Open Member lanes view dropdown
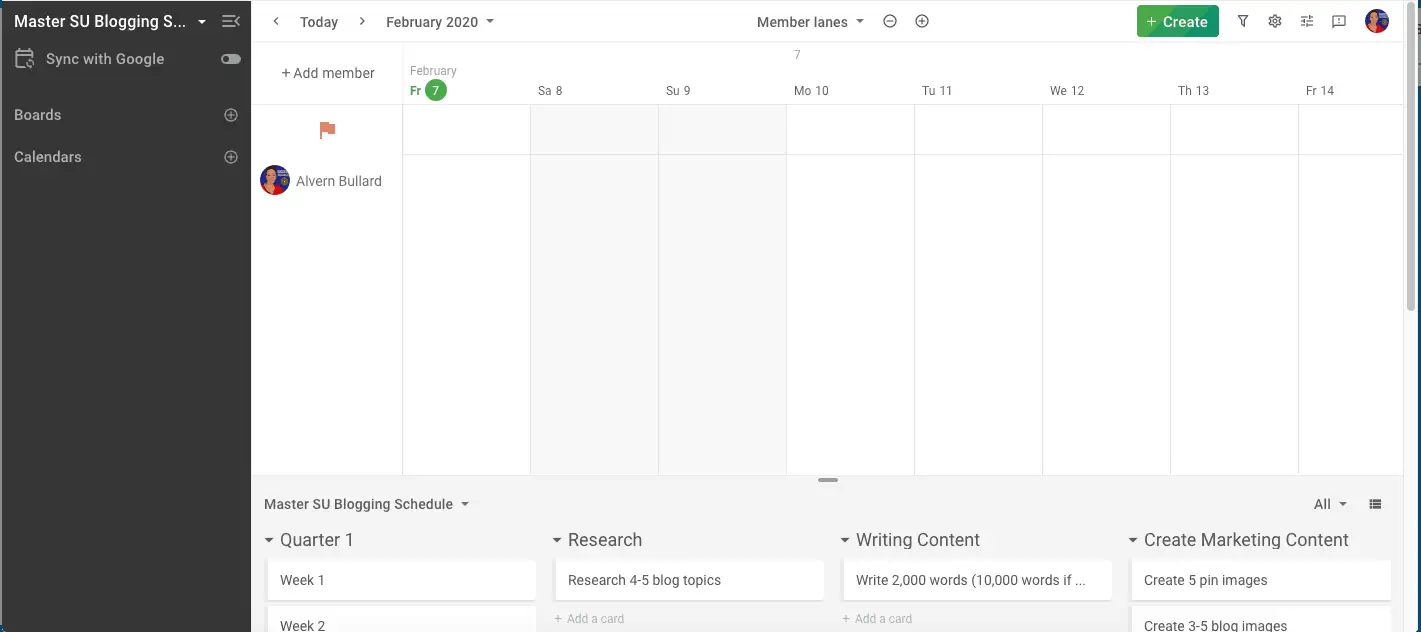Screen dimensions: 1421x632 pyautogui.click(x=810, y=22)
